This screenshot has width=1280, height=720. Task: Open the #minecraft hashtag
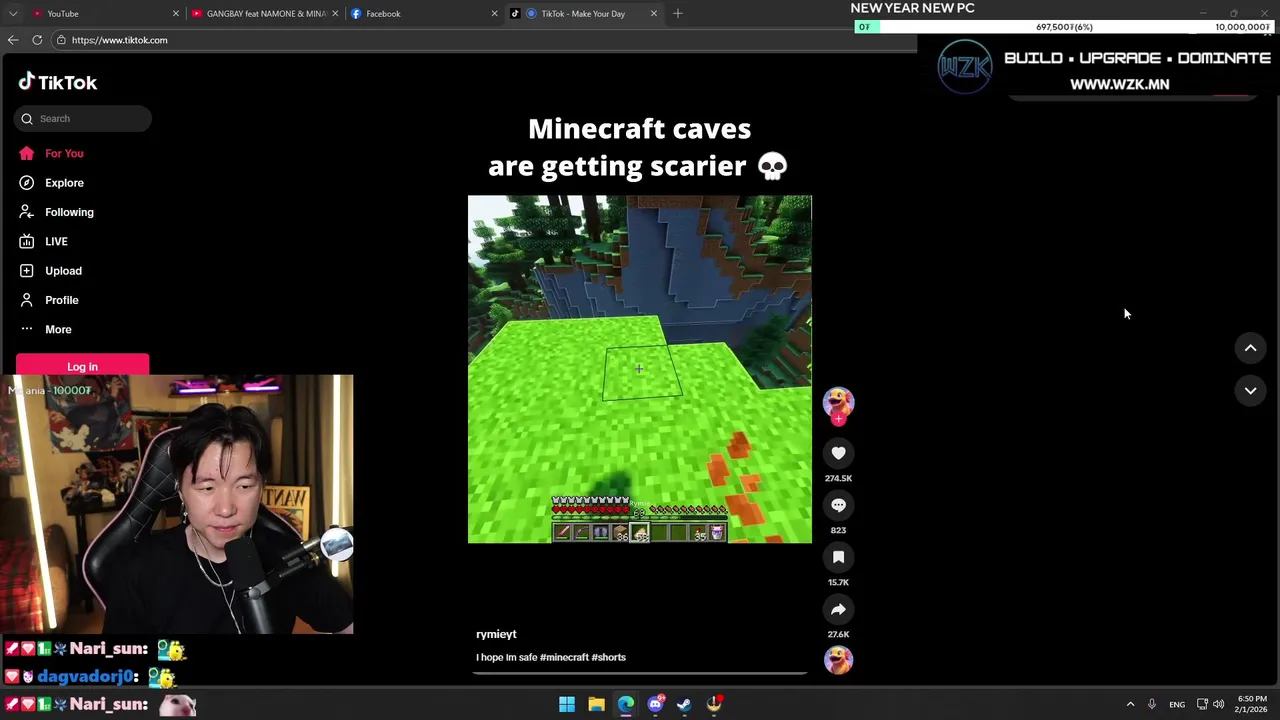pos(564,657)
